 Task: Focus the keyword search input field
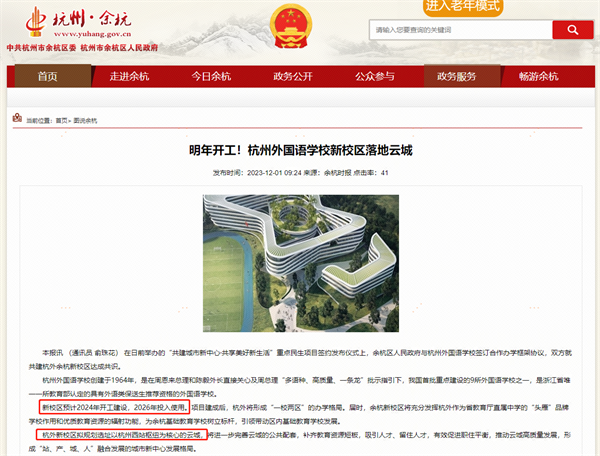[461, 30]
